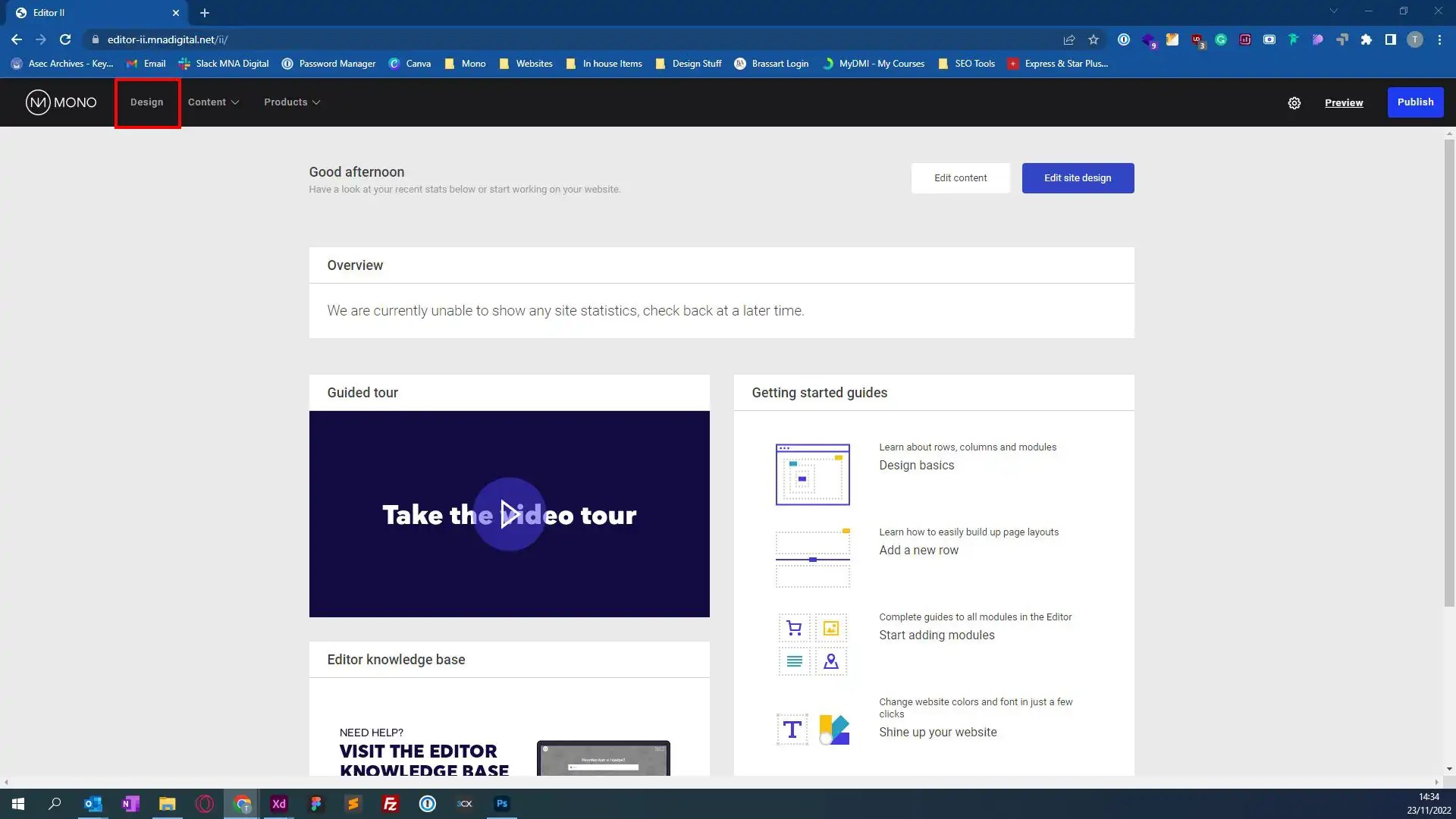
Task: Play the guided video tour
Action: (x=509, y=514)
